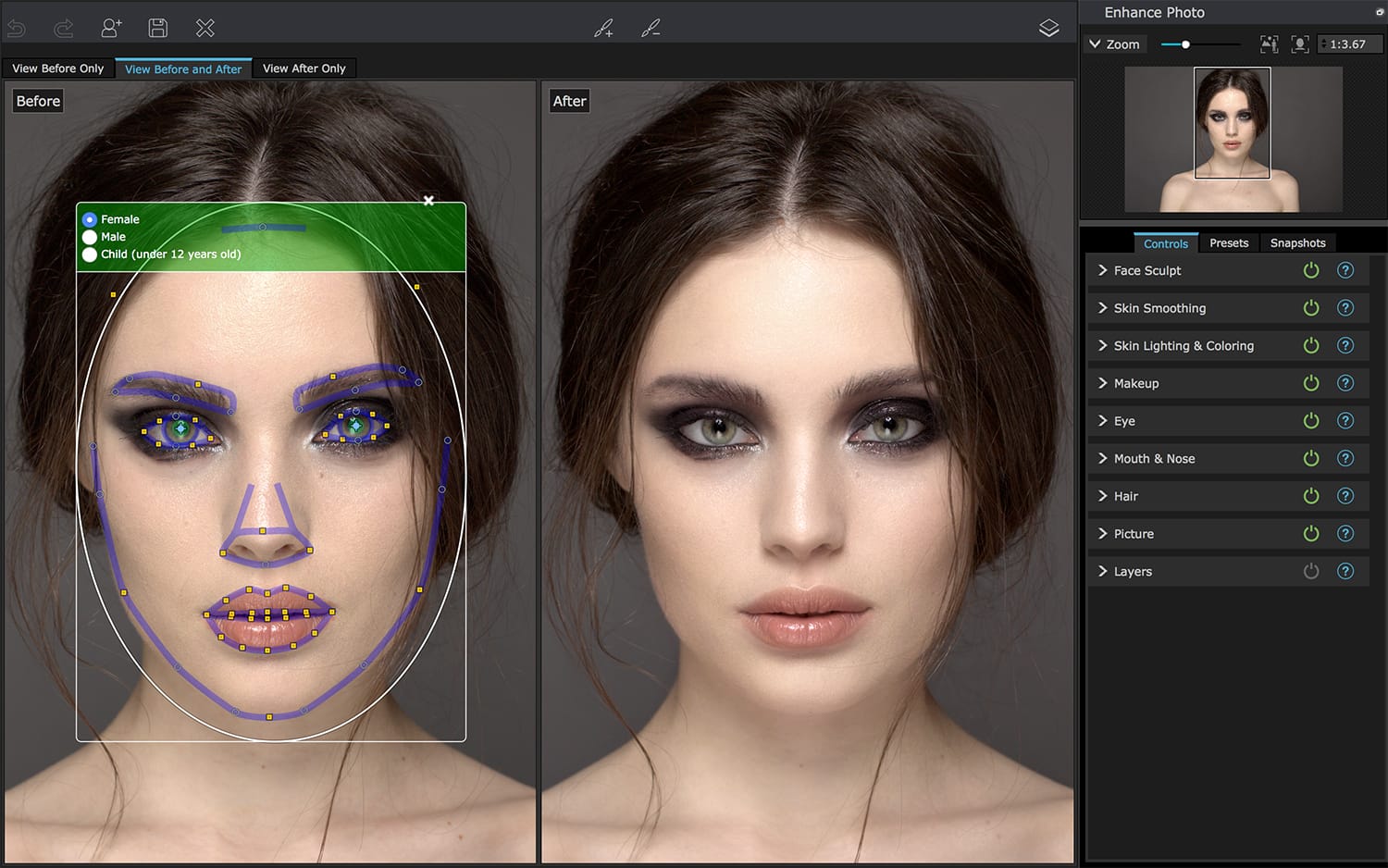The height and width of the screenshot is (868, 1388).
Task: Click the help button for Hair controls
Action: point(1345,495)
